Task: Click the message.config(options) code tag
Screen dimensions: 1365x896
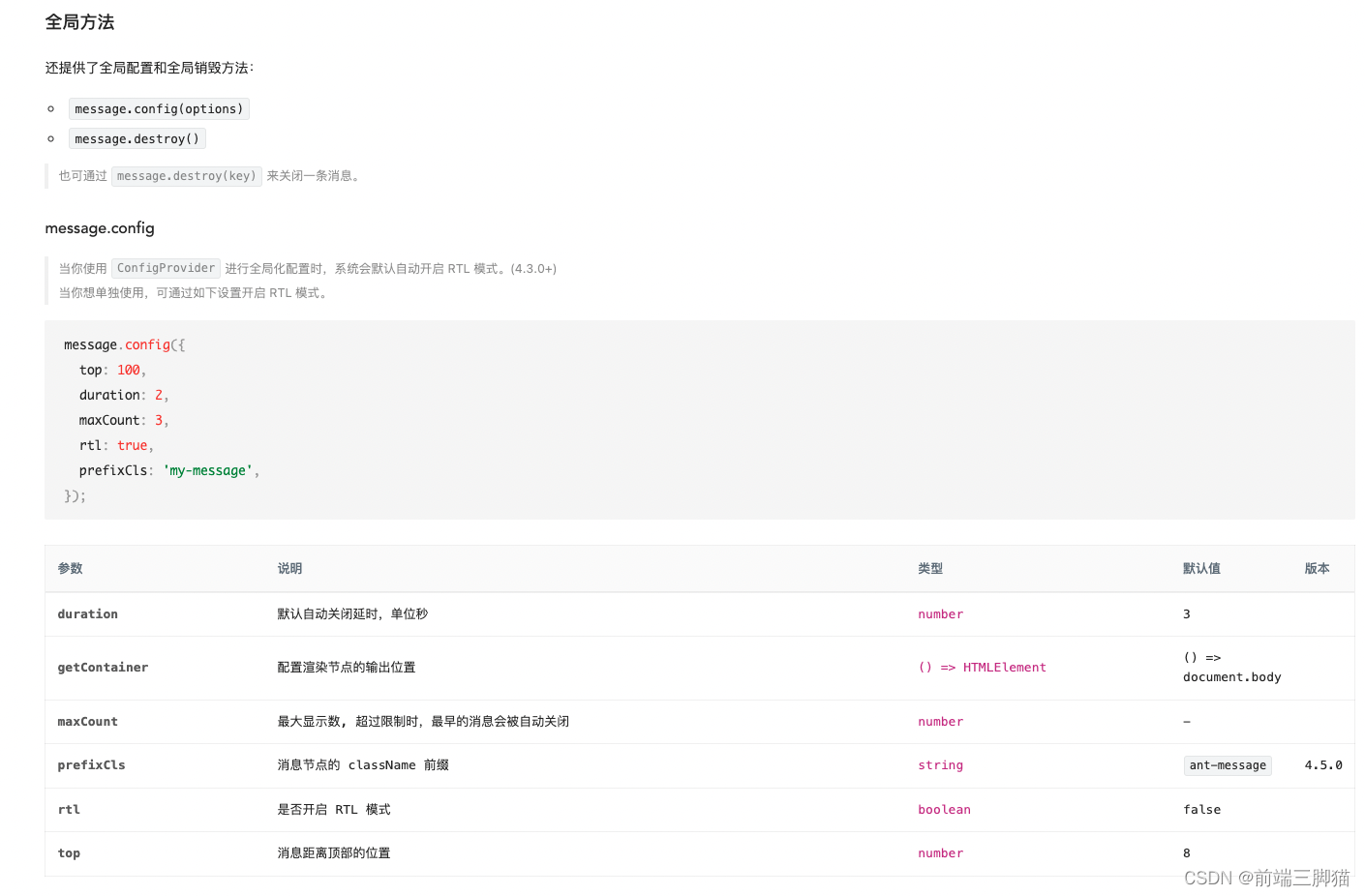Action: pos(158,108)
